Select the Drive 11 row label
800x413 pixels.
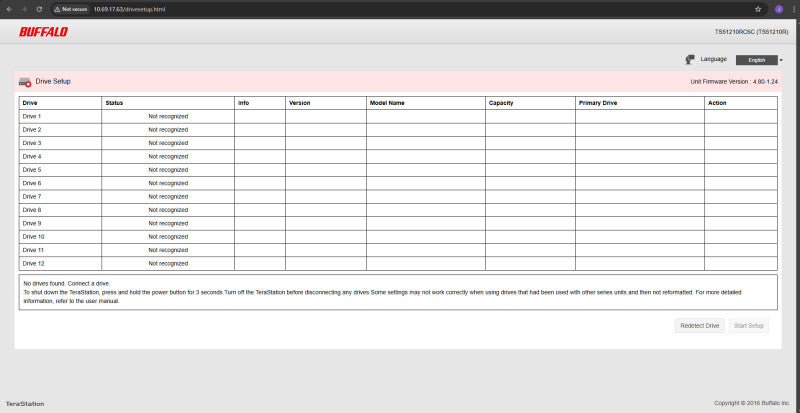pos(34,250)
